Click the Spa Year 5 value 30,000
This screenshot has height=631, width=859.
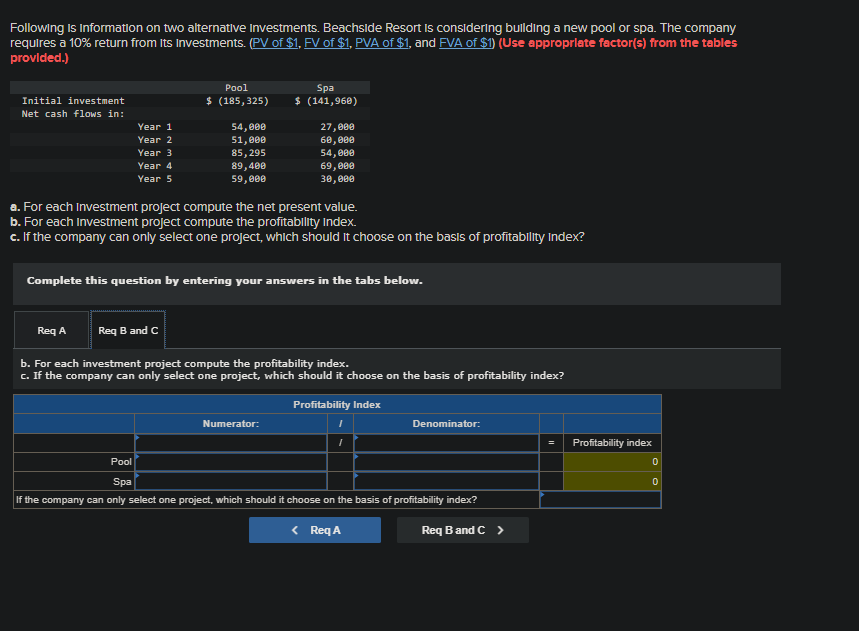337,179
